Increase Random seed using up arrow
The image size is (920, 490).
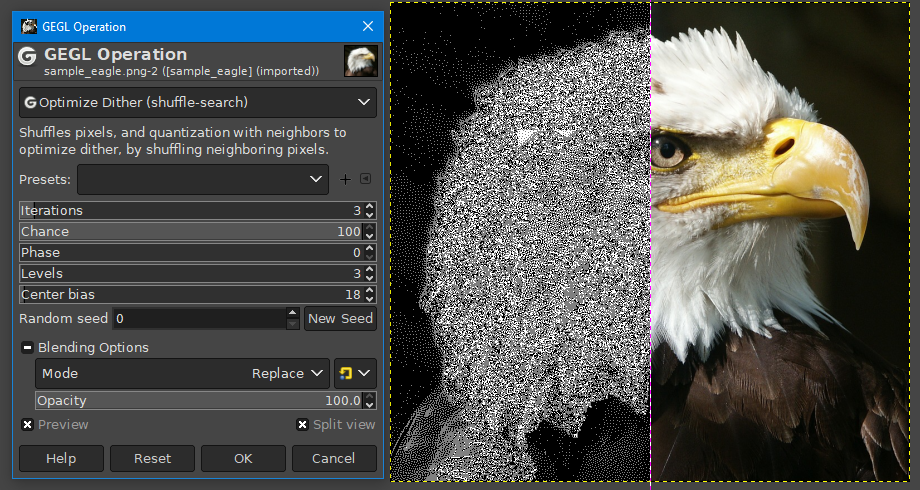[x=293, y=313]
